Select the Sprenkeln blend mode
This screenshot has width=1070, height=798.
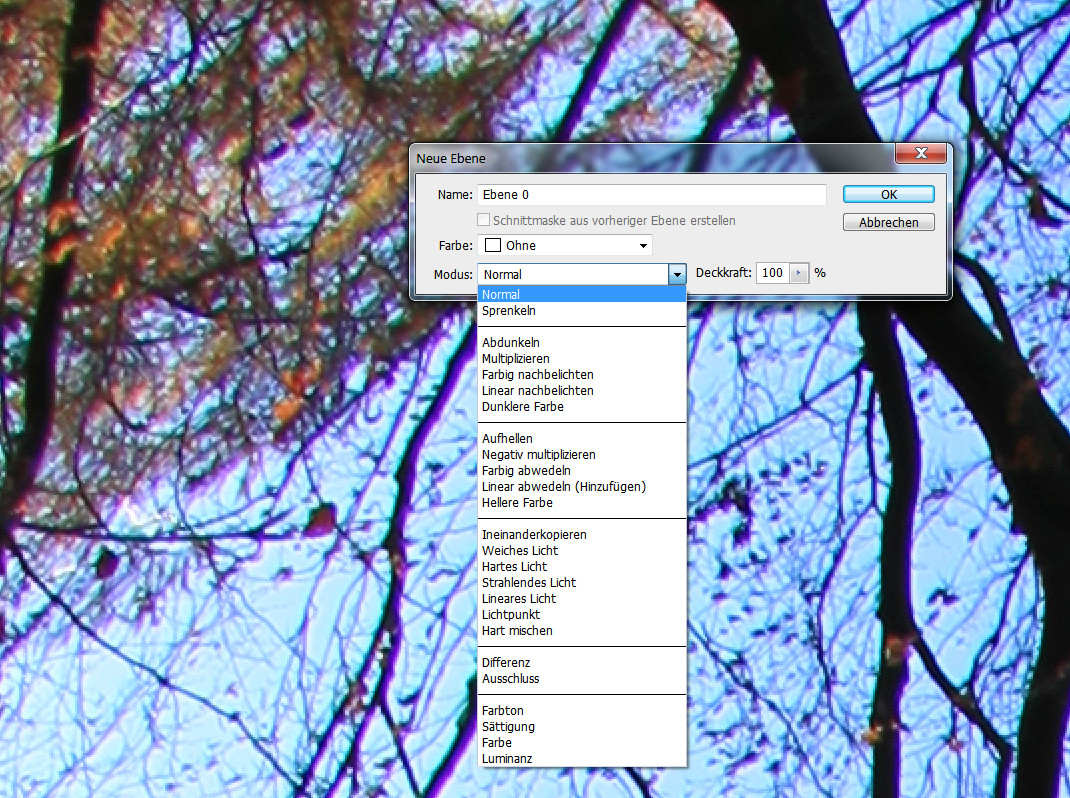509,311
